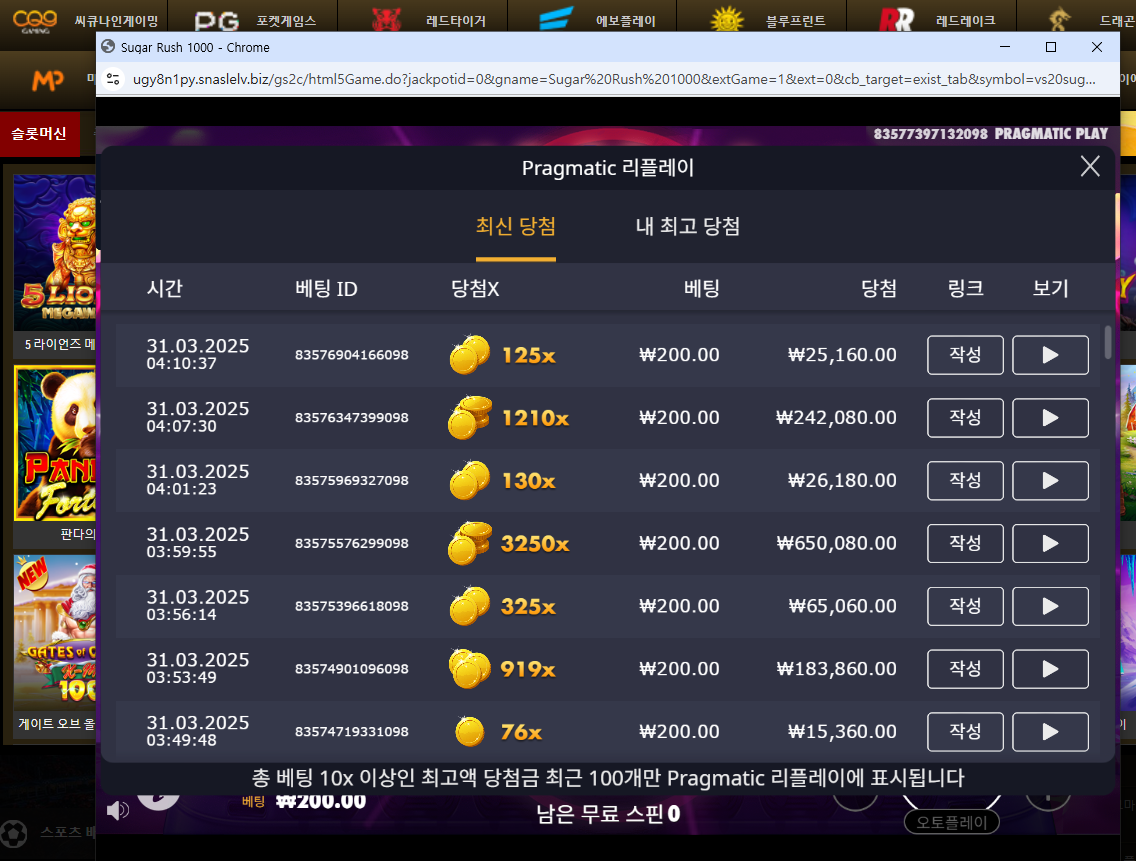
Task: Play the replay for the 125x win
Action: (x=1050, y=355)
